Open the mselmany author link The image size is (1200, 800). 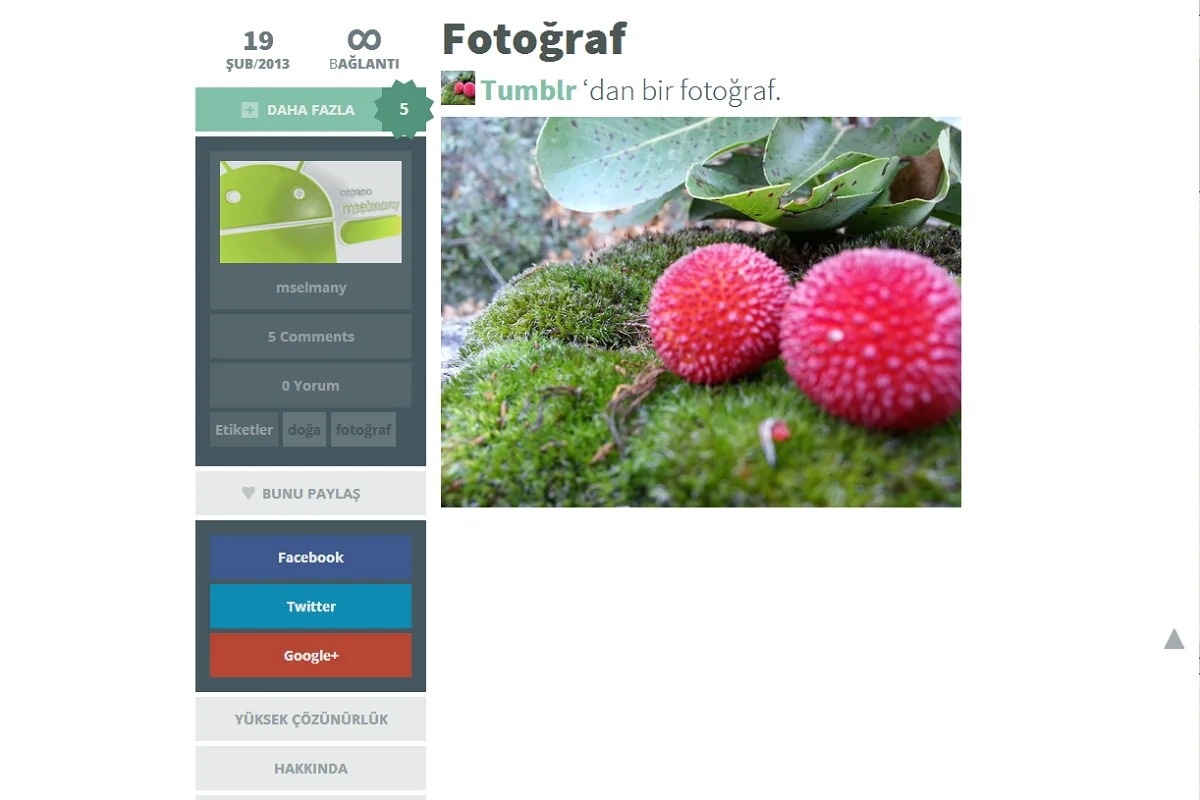310,287
